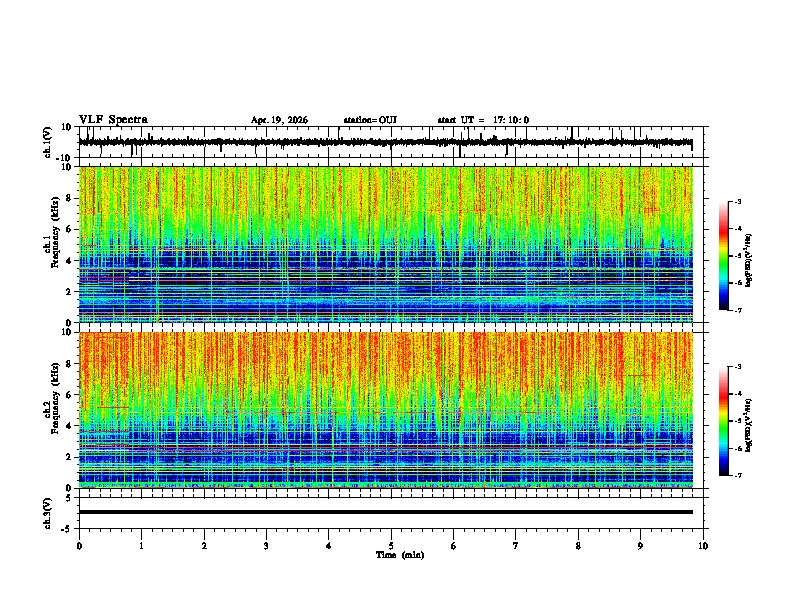Click the 0 minute tick on time axis
The height and width of the screenshot is (612, 792).
pos(79,545)
